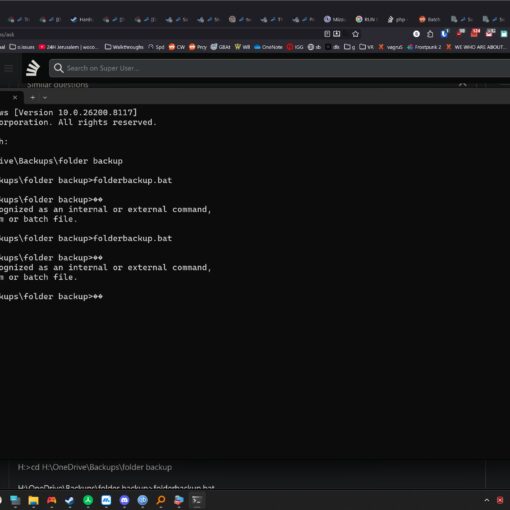Open the Walkthroughs bookmark folder
The height and width of the screenshot is (510, 510).
124,47
